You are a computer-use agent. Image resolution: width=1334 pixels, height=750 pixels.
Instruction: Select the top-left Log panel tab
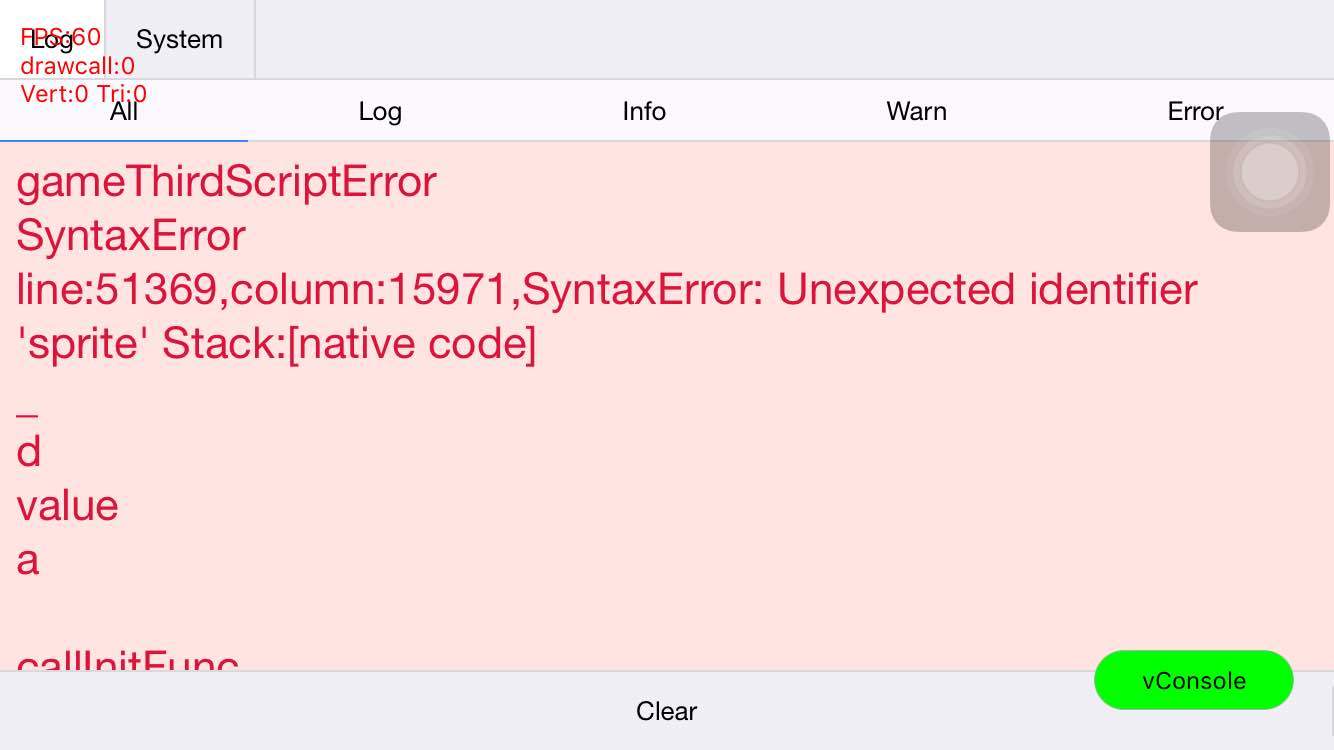52,40
